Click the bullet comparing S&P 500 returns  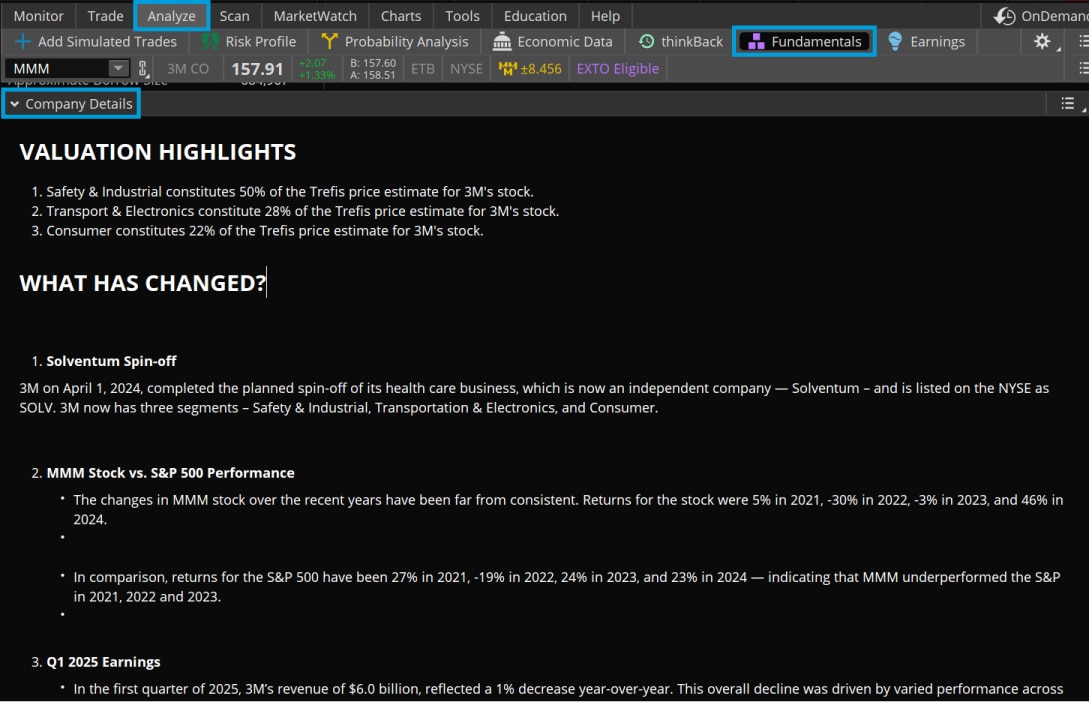pos(567,587)
